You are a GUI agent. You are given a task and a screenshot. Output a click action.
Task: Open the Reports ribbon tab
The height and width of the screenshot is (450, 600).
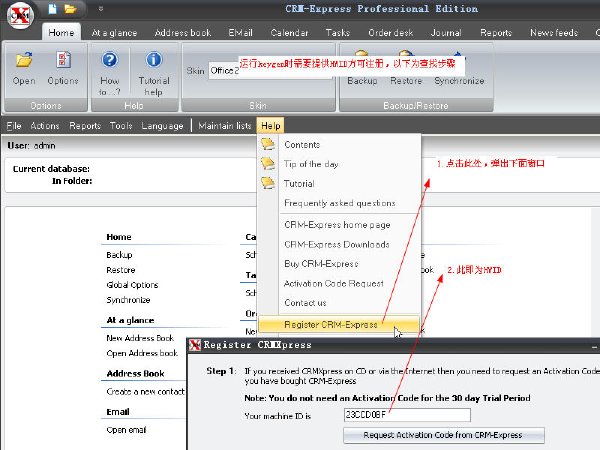pos(496,33)
